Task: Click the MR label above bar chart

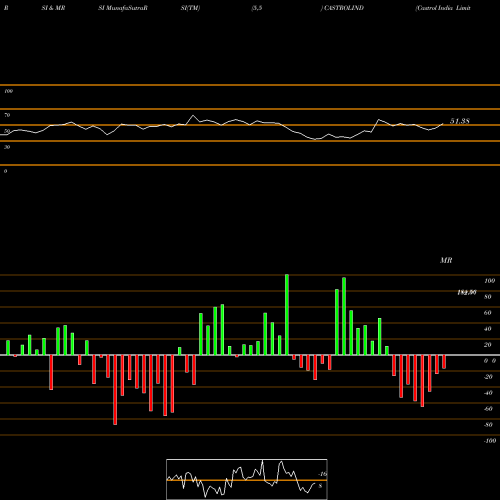Action: (x=446, y=260)
